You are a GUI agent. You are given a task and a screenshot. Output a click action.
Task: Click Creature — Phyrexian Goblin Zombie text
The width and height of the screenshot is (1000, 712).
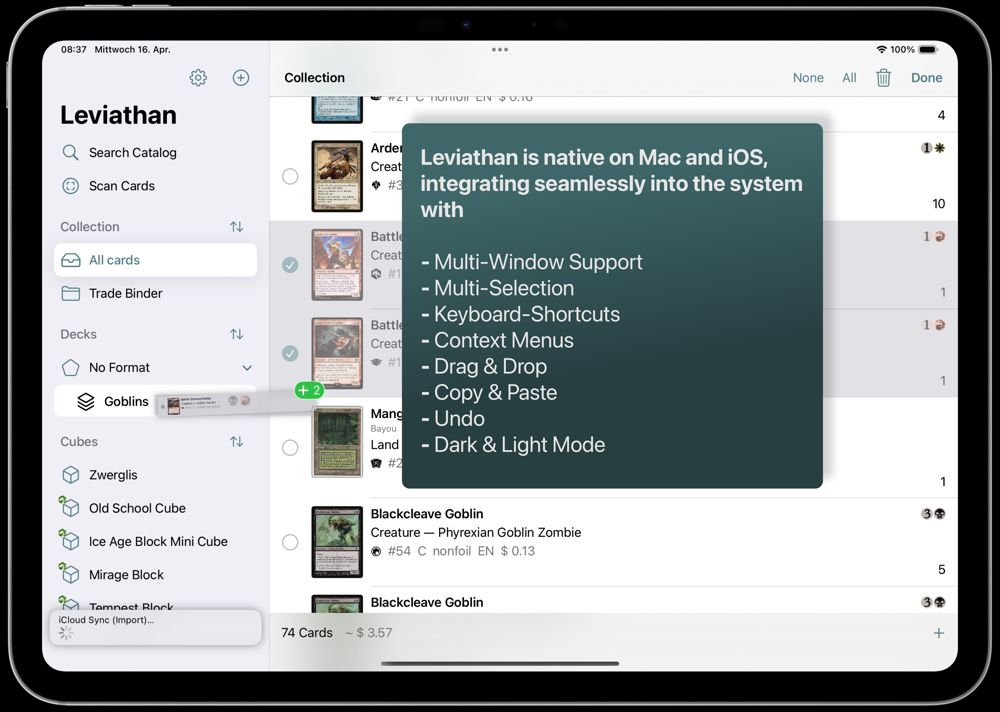476,532
